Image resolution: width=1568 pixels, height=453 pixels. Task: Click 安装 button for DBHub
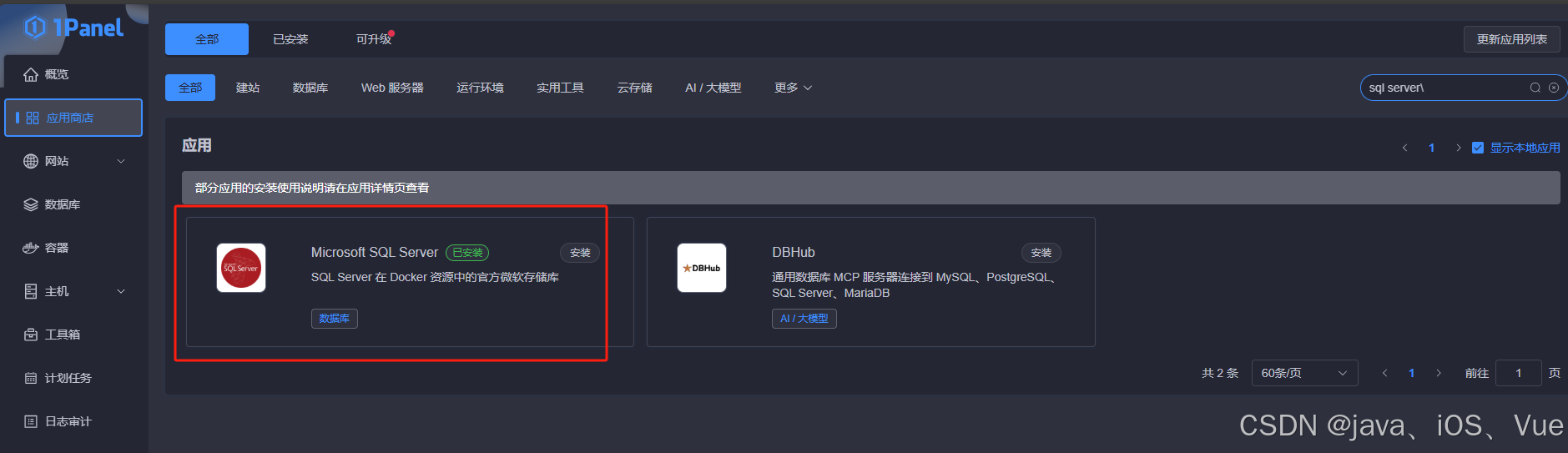1041,253
